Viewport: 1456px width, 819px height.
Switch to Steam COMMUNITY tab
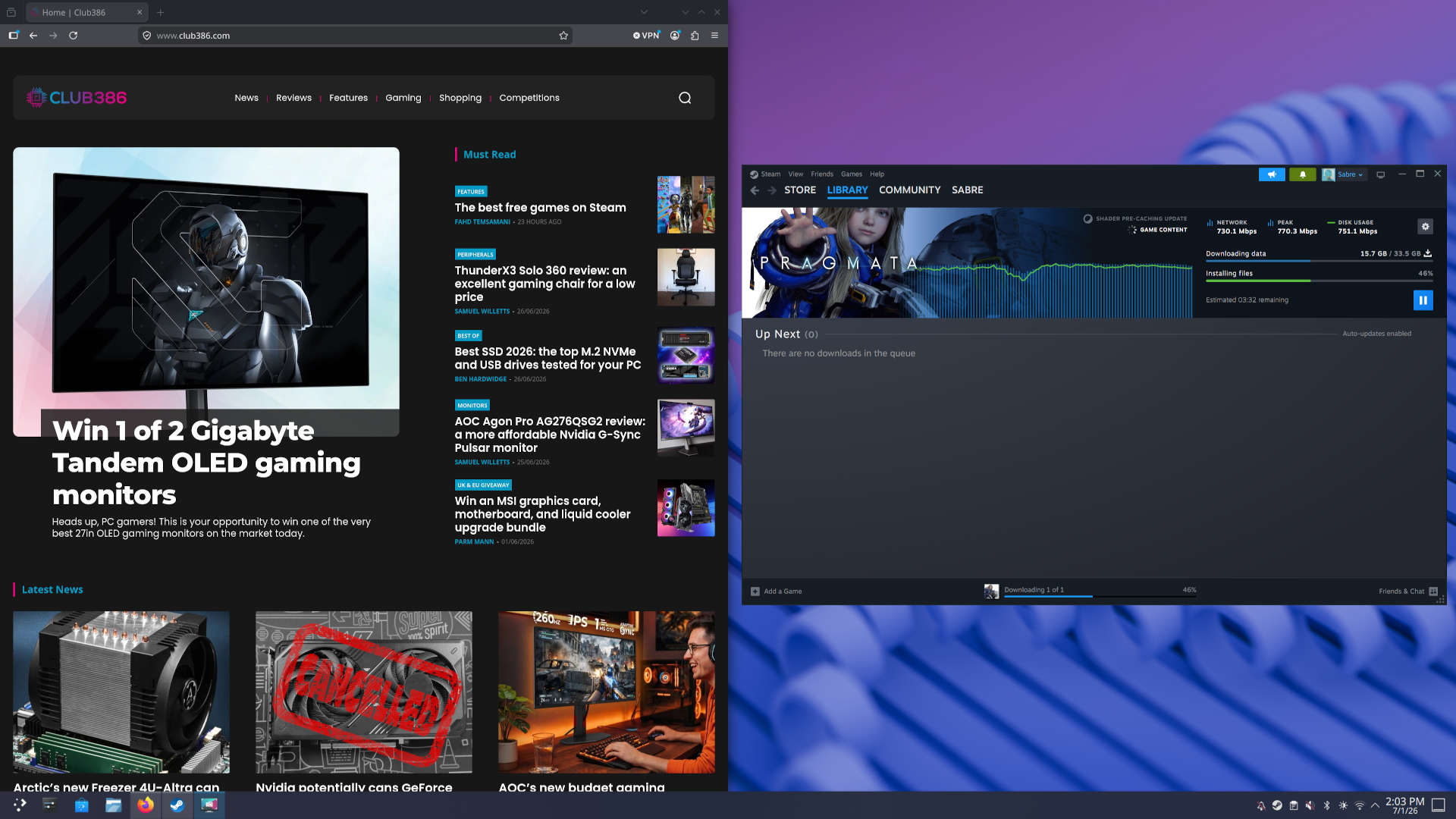[909, 190]
